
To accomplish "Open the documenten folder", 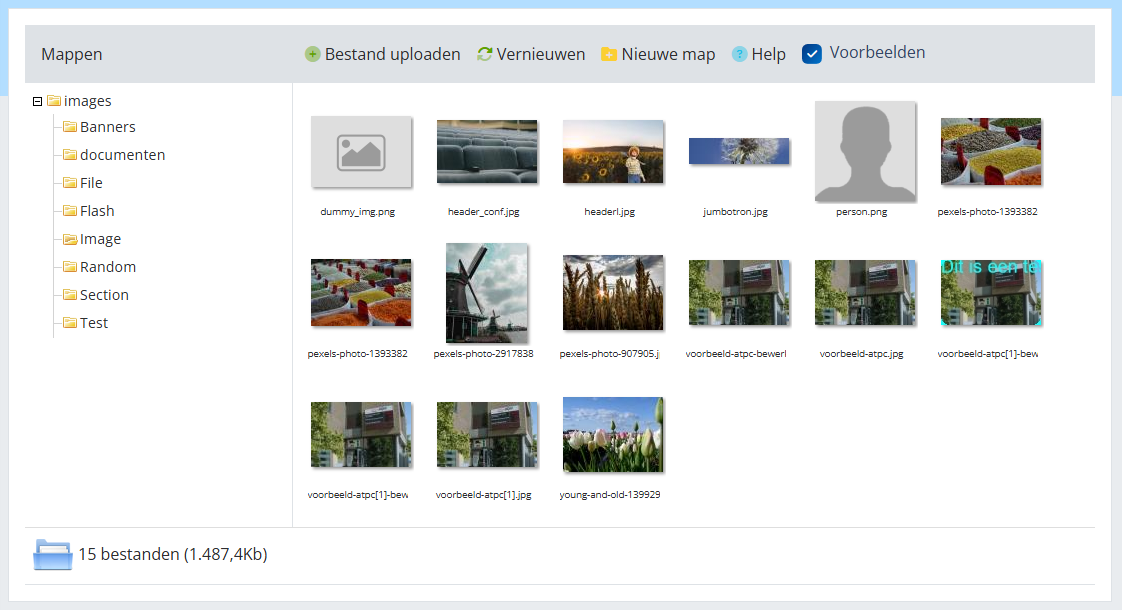I will (x=122, y=155).
